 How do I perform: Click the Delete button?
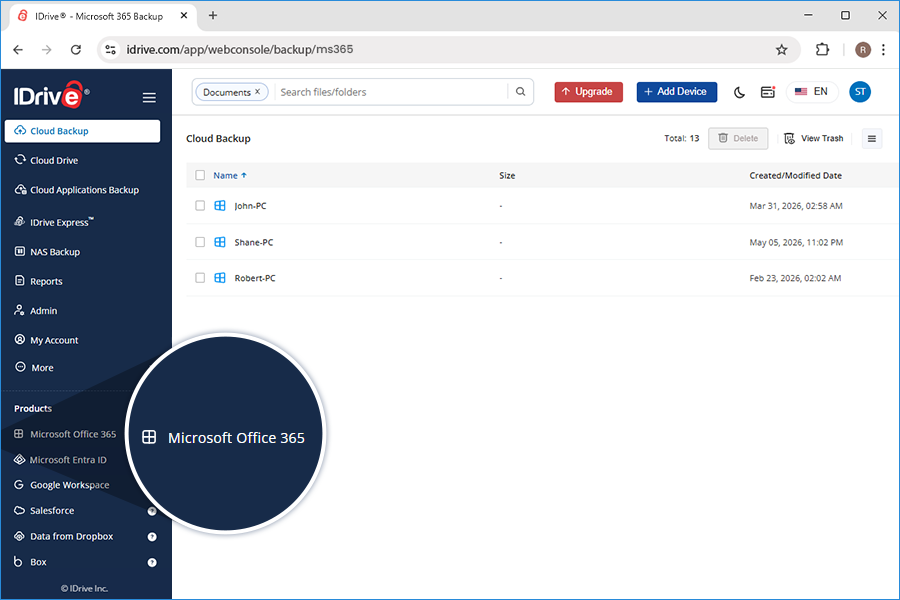pos(738,138)
